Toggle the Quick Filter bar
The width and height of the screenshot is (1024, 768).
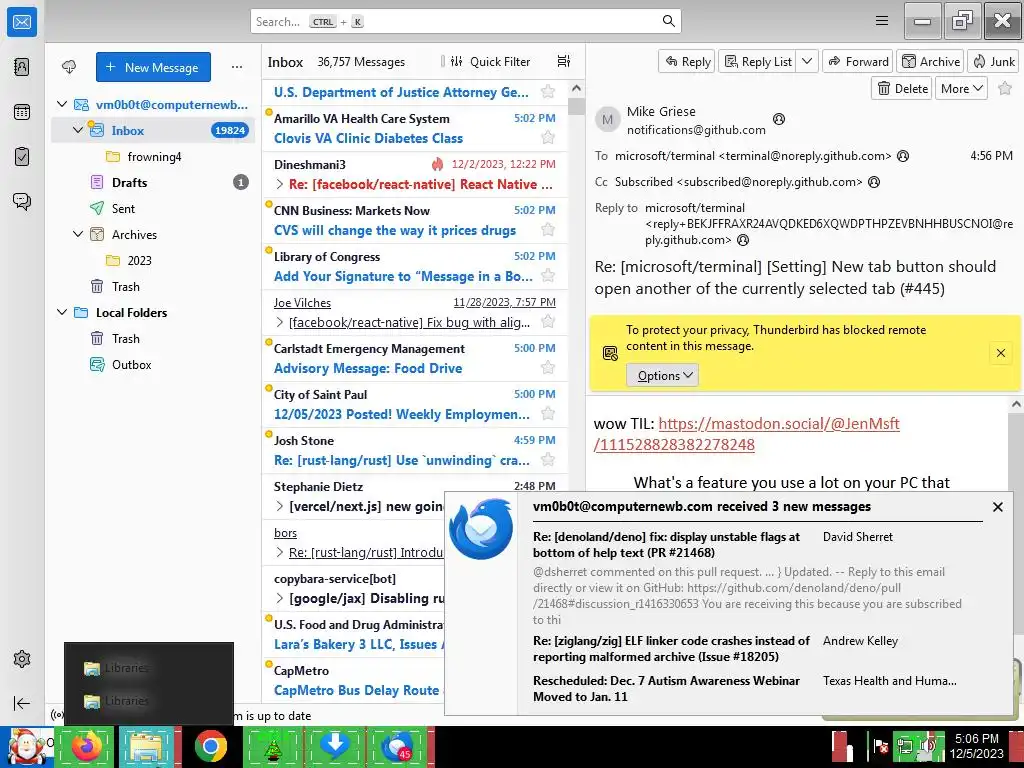click(490, 61)
